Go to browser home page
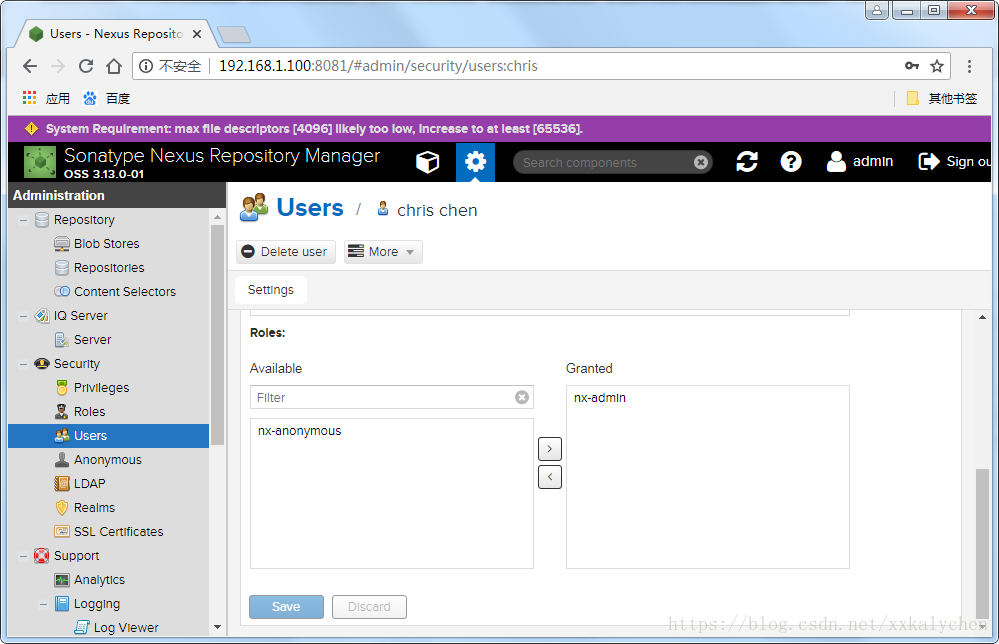 click(x=114, y=66)
